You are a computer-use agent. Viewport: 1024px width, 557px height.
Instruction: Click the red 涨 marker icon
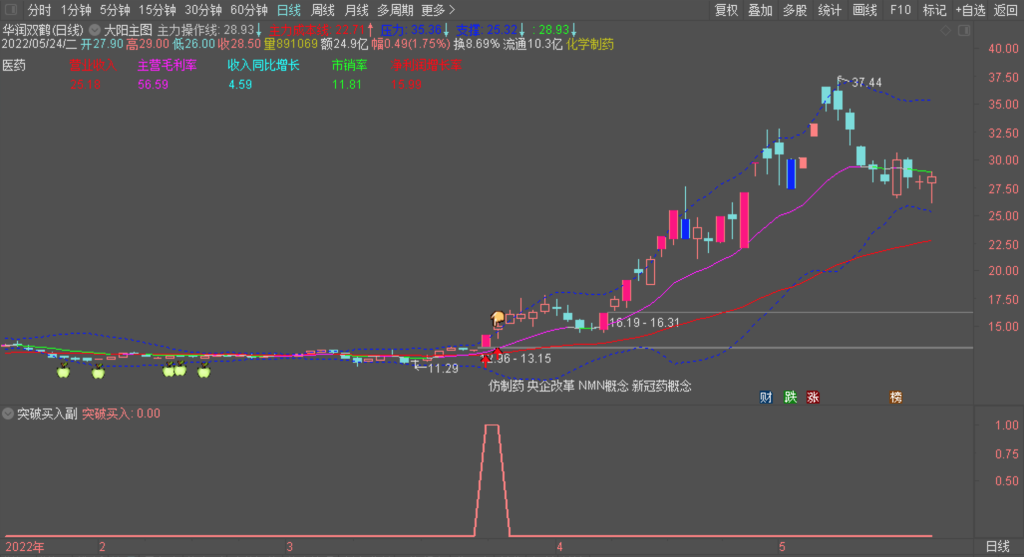pyautogui.click(x=813, y=397)
